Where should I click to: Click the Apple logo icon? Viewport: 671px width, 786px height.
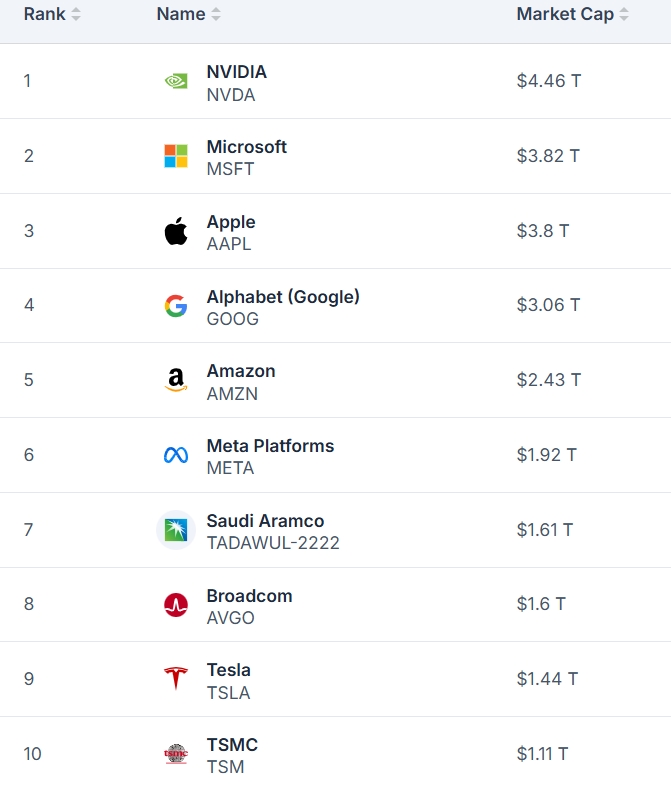[x=176, y=231]
